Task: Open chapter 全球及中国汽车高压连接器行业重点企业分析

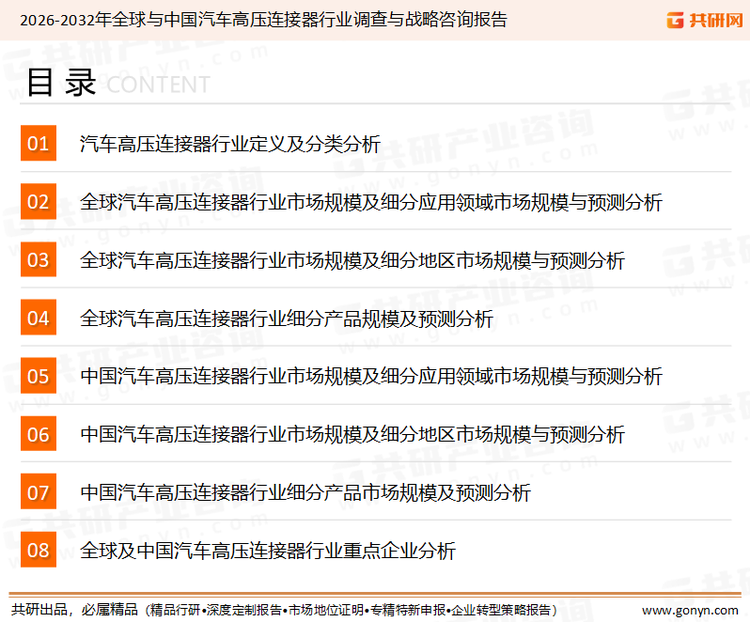Action: click(x=268, y=550)
